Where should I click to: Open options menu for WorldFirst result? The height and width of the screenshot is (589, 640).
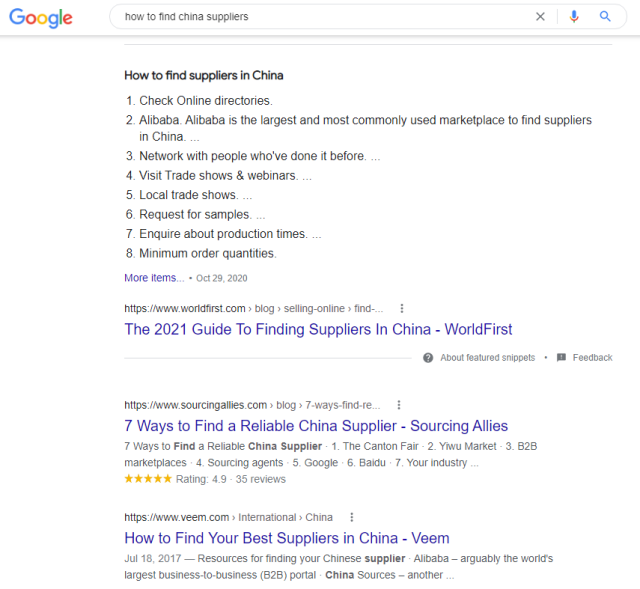[x=402, y=309]
